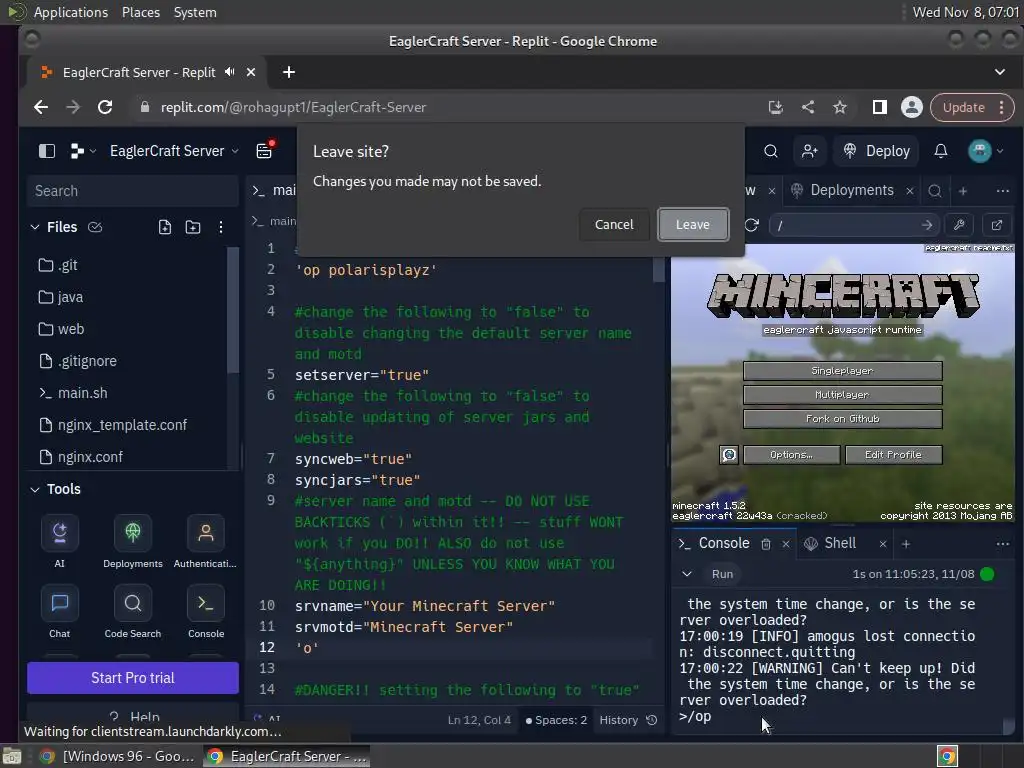Open the Authentication tool
Screen dimensions: 1024x768
tap(206, 542)
